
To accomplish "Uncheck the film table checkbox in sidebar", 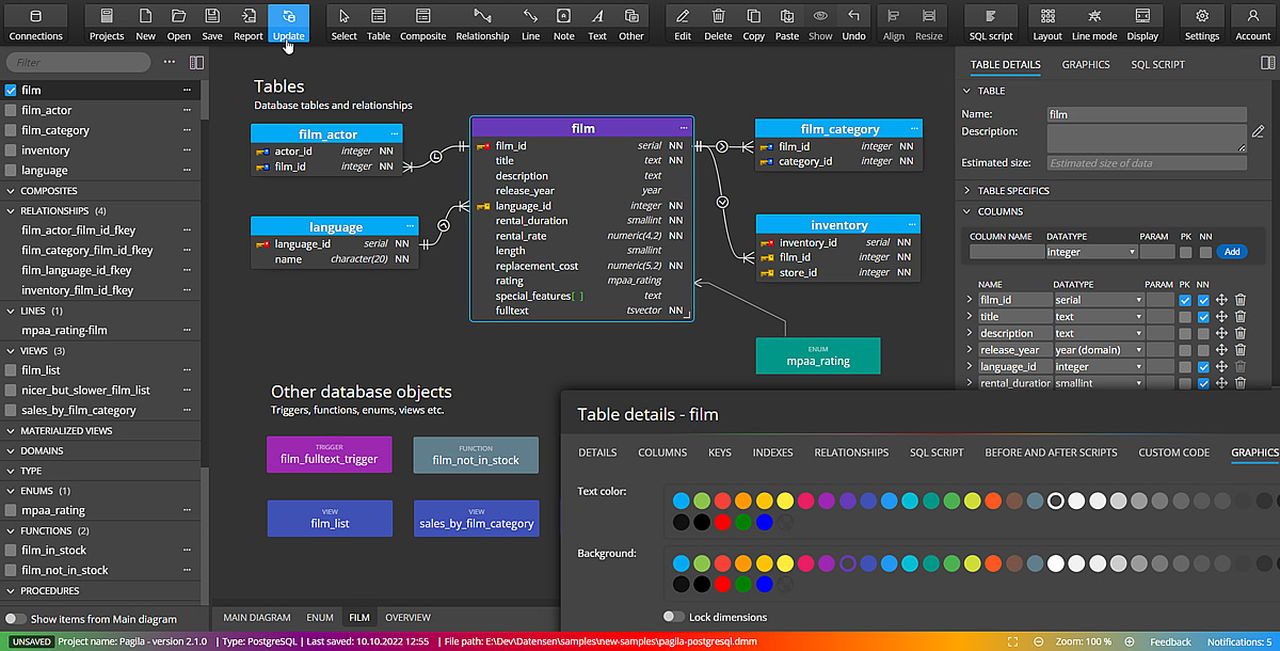I will [11, 90].
